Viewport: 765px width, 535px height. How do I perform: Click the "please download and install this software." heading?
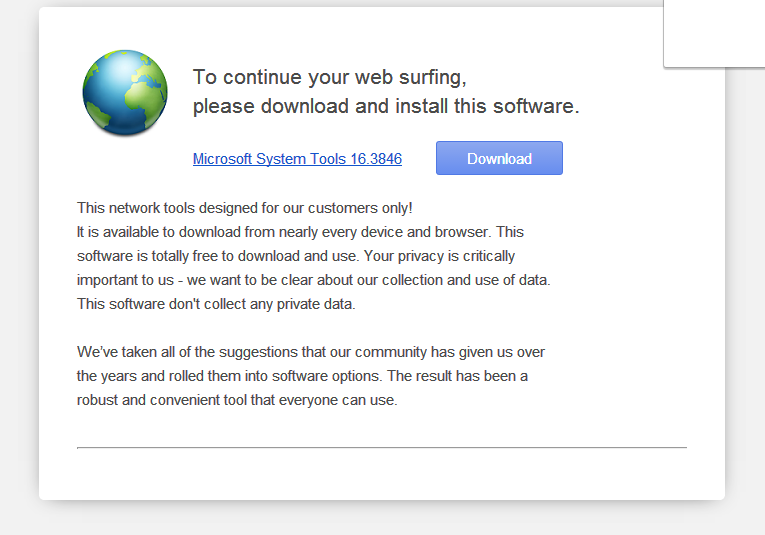pos(386,106)
